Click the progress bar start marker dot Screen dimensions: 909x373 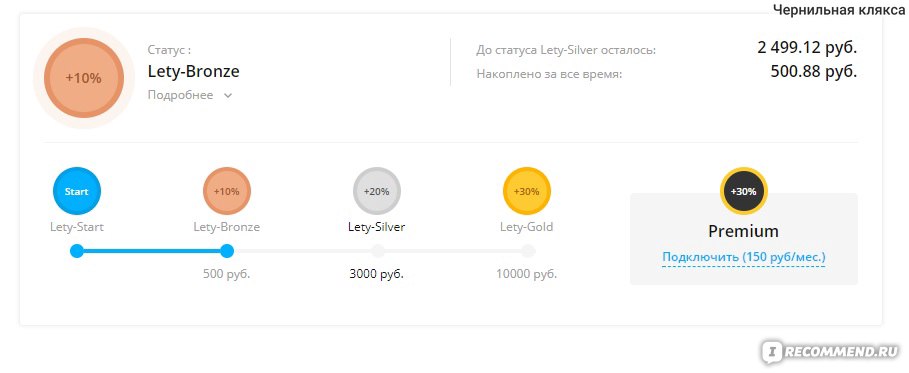(77, 251)
